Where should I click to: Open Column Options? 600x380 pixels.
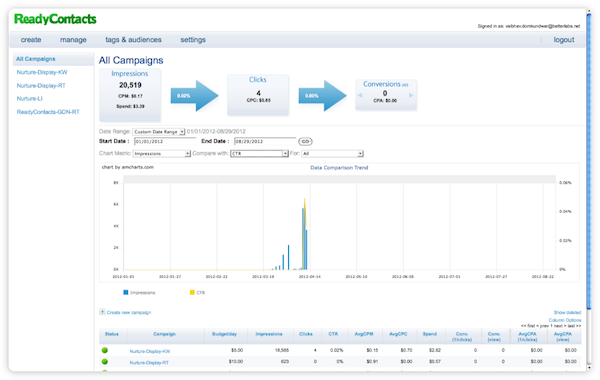pos(565,320)
